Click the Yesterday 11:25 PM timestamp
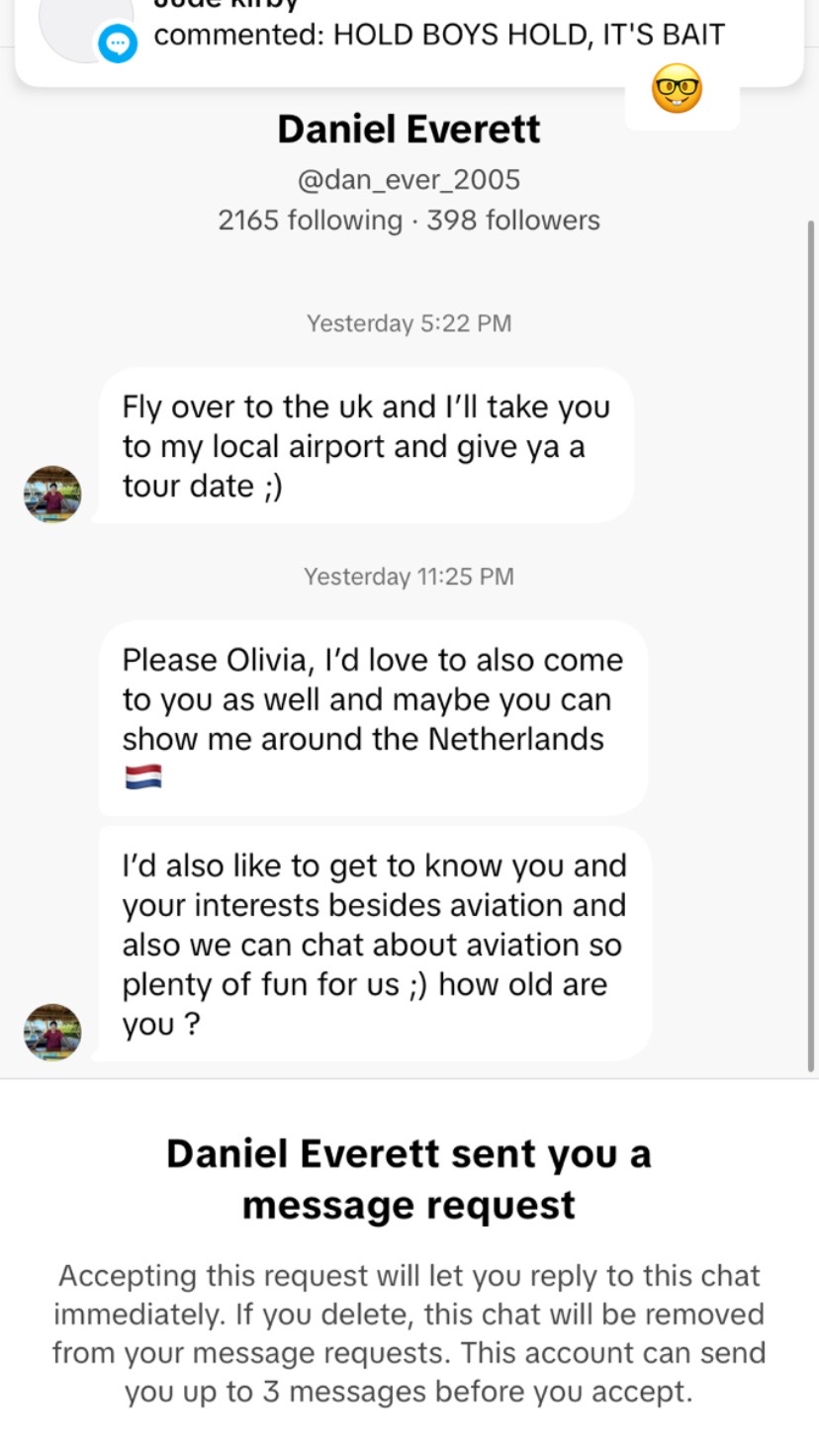 (409, 577)
